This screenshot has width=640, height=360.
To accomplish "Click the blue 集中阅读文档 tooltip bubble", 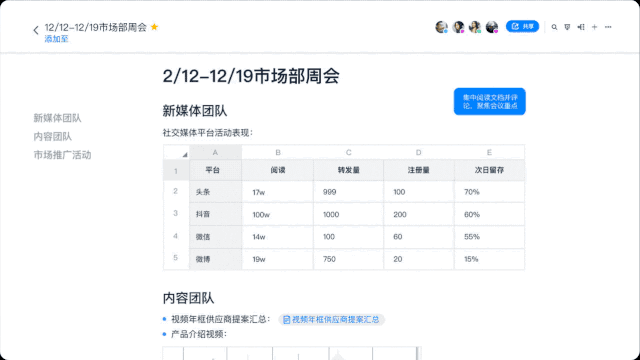I will (x=490, y=102).
